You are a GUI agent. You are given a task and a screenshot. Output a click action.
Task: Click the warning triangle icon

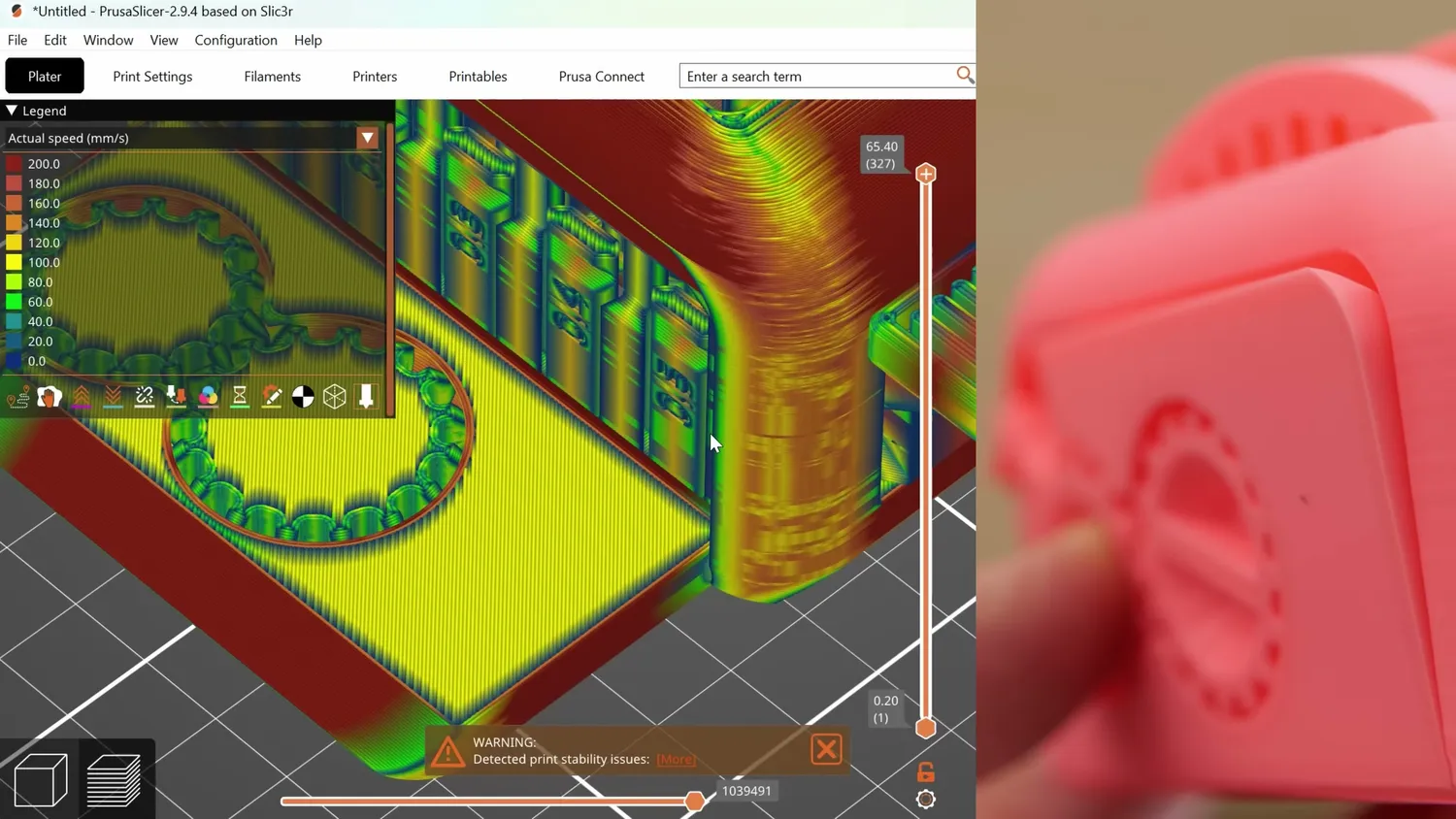[447, 751]
